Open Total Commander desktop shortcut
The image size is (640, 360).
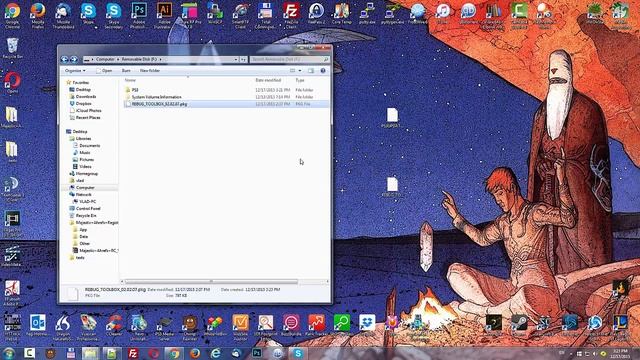tap(265, 15)
